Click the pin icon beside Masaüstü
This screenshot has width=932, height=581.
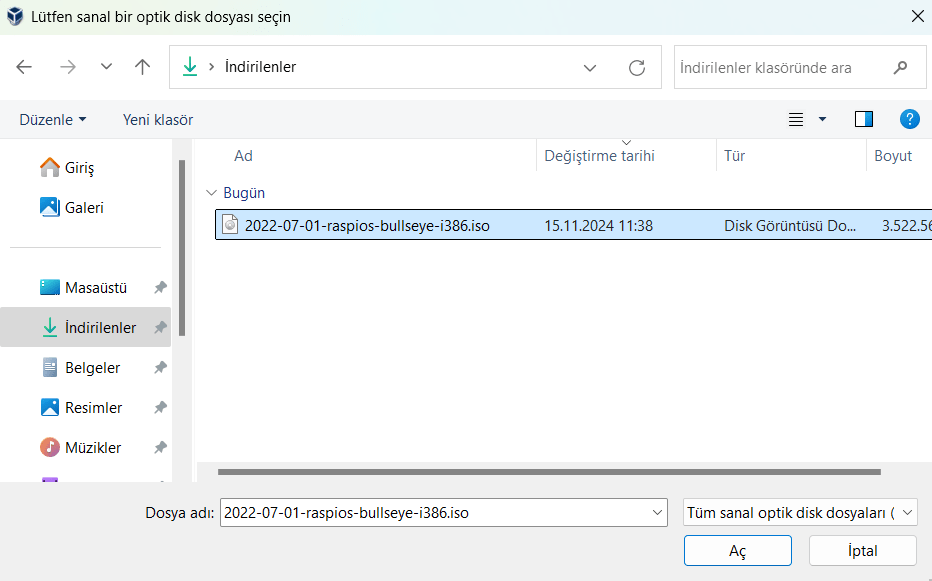tap(159, 288)
